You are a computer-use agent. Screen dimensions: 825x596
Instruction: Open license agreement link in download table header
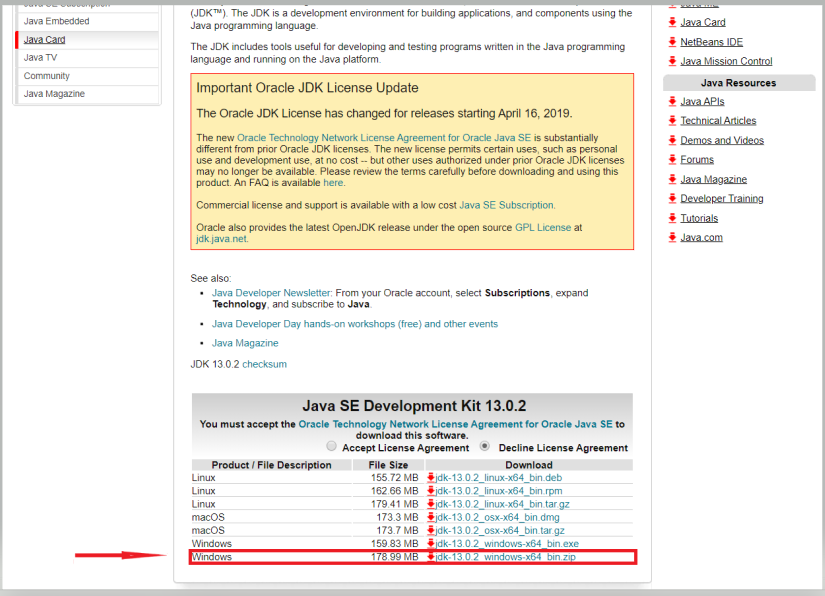point(456,424)
